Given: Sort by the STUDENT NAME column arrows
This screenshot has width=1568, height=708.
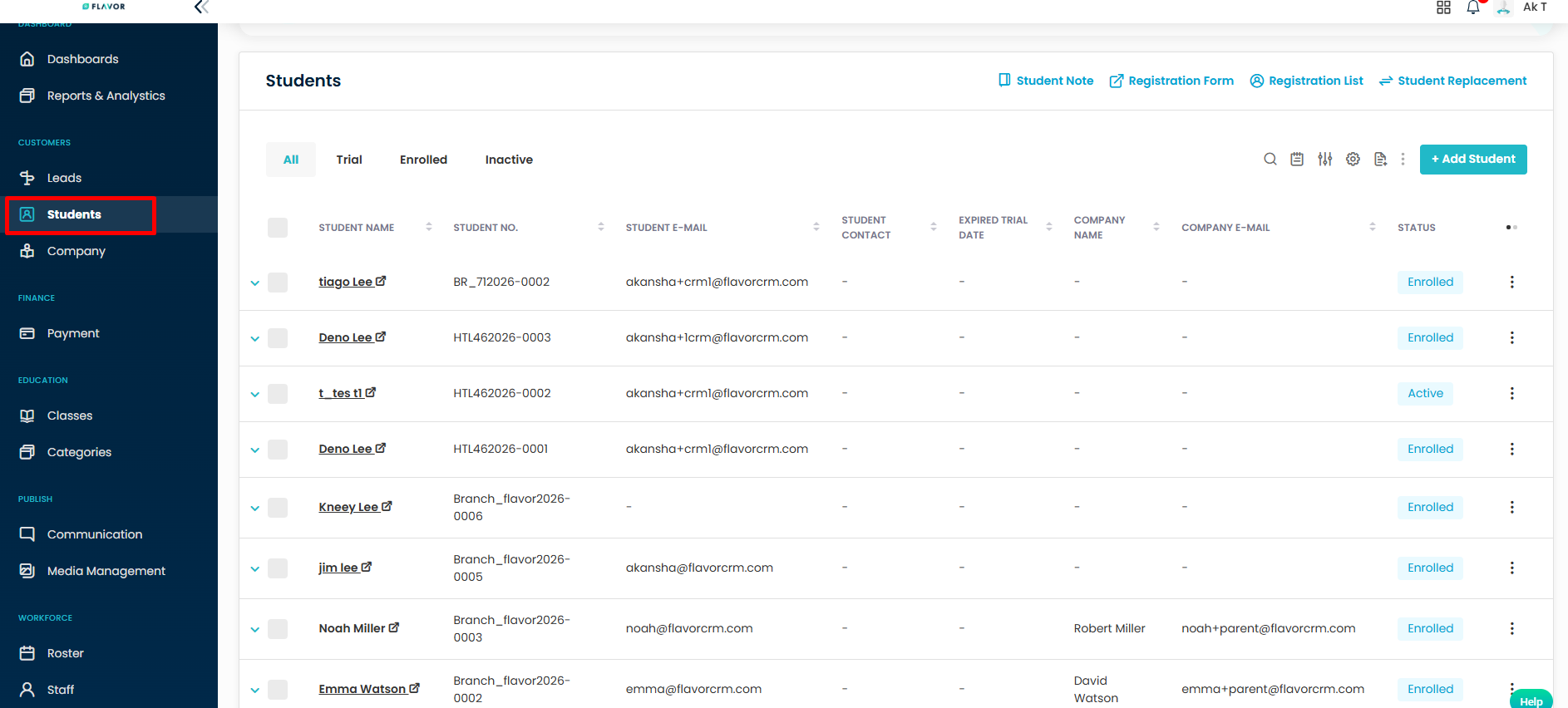Looking at the screenshot, I should (x=429, y=227).
